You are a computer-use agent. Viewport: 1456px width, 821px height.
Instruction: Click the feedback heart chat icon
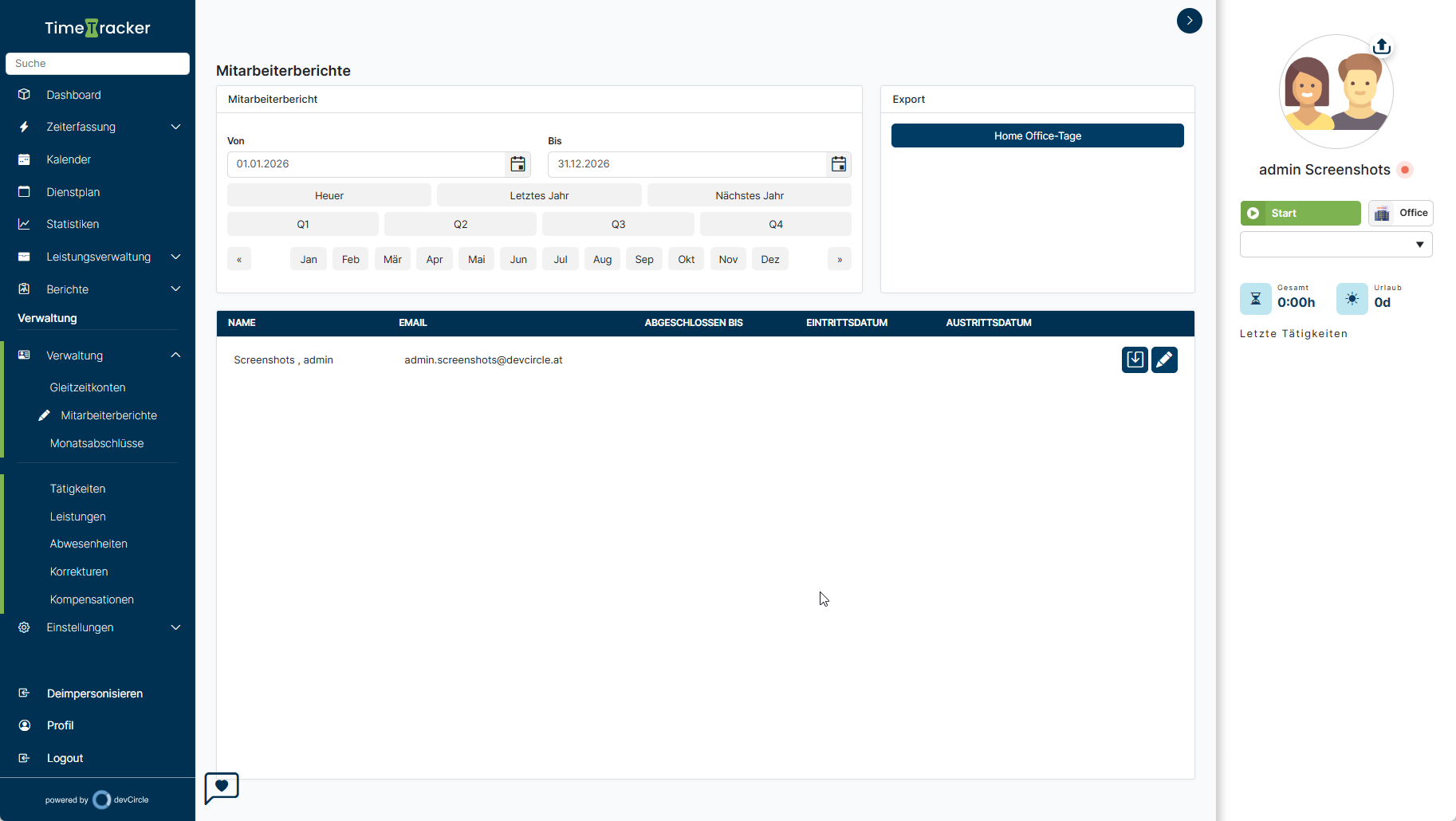pyautogui.click(x=222, y=788)
